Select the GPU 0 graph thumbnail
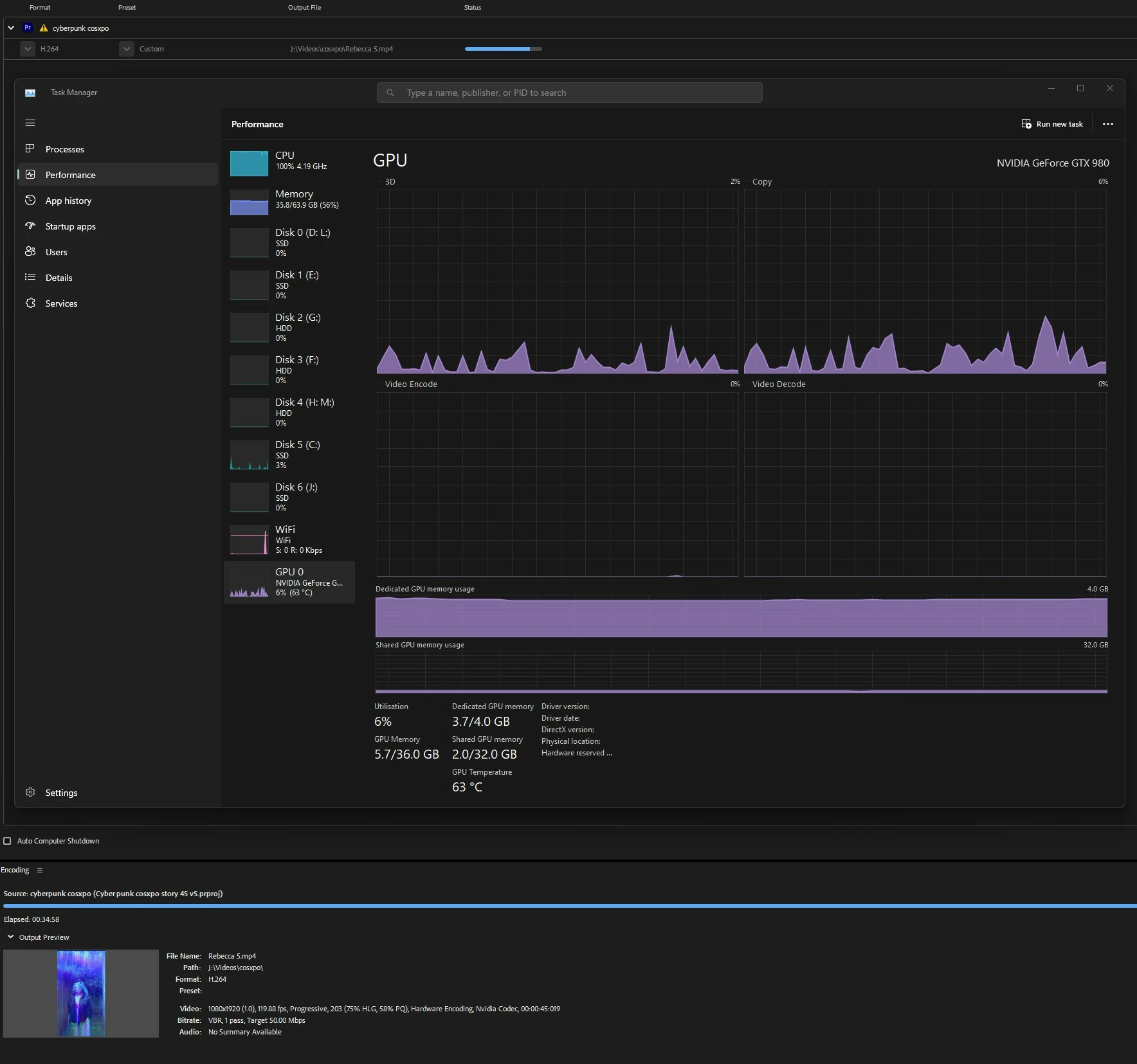 coord(250,584)
